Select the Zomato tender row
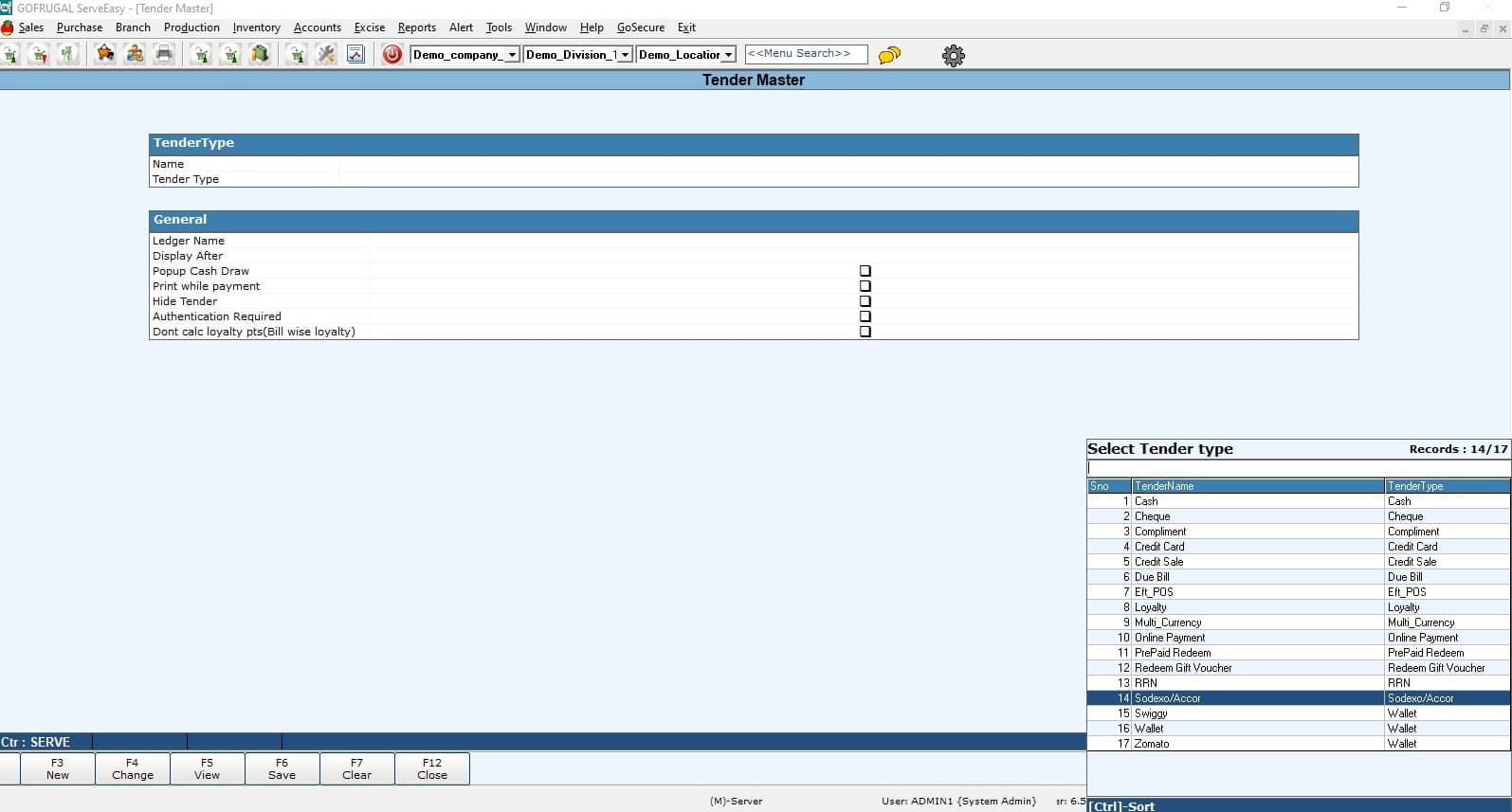The height and width of the screenshot is (812, 1512). (1299, 744)
